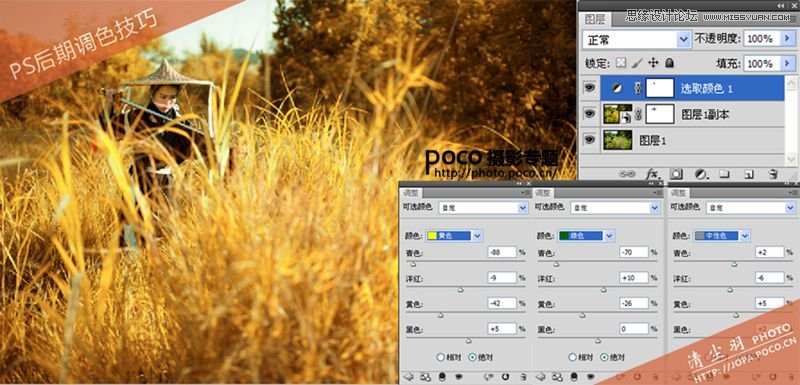
Task: Clip adjustment to layer in 黄色 panel
Action: (x=442, y=376)
